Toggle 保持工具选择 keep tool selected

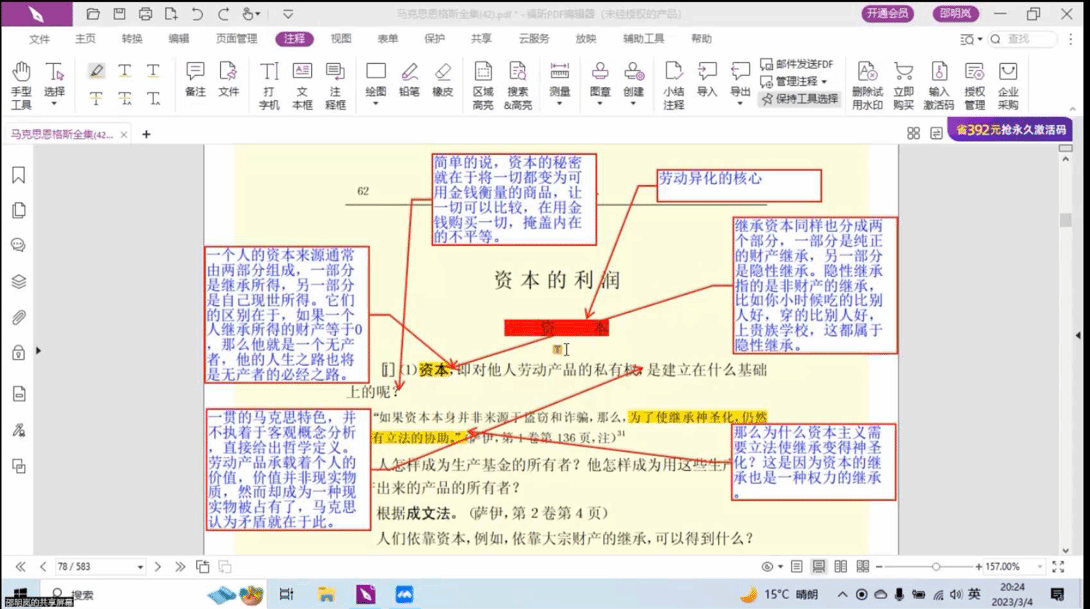[799, 99]
